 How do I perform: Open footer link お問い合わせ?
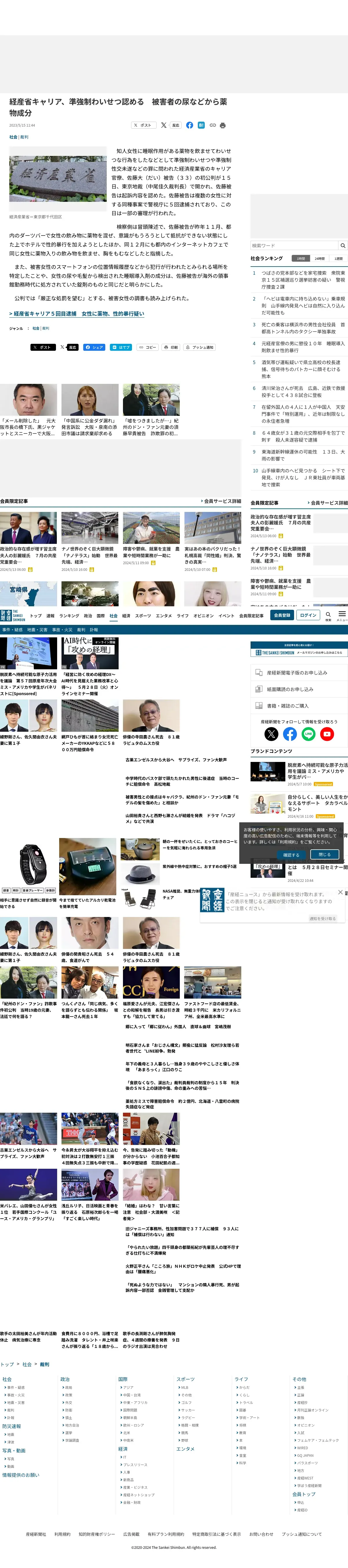pyautogui.click(x=261, y=1534)
